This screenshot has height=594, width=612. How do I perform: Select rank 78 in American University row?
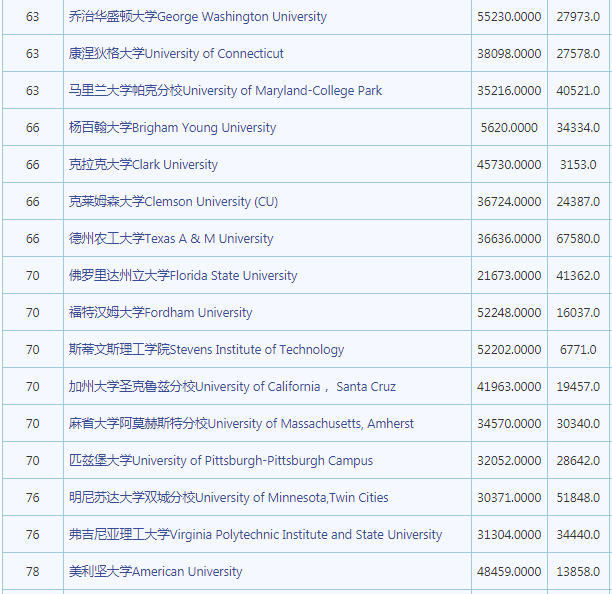(x=33, y=572)
